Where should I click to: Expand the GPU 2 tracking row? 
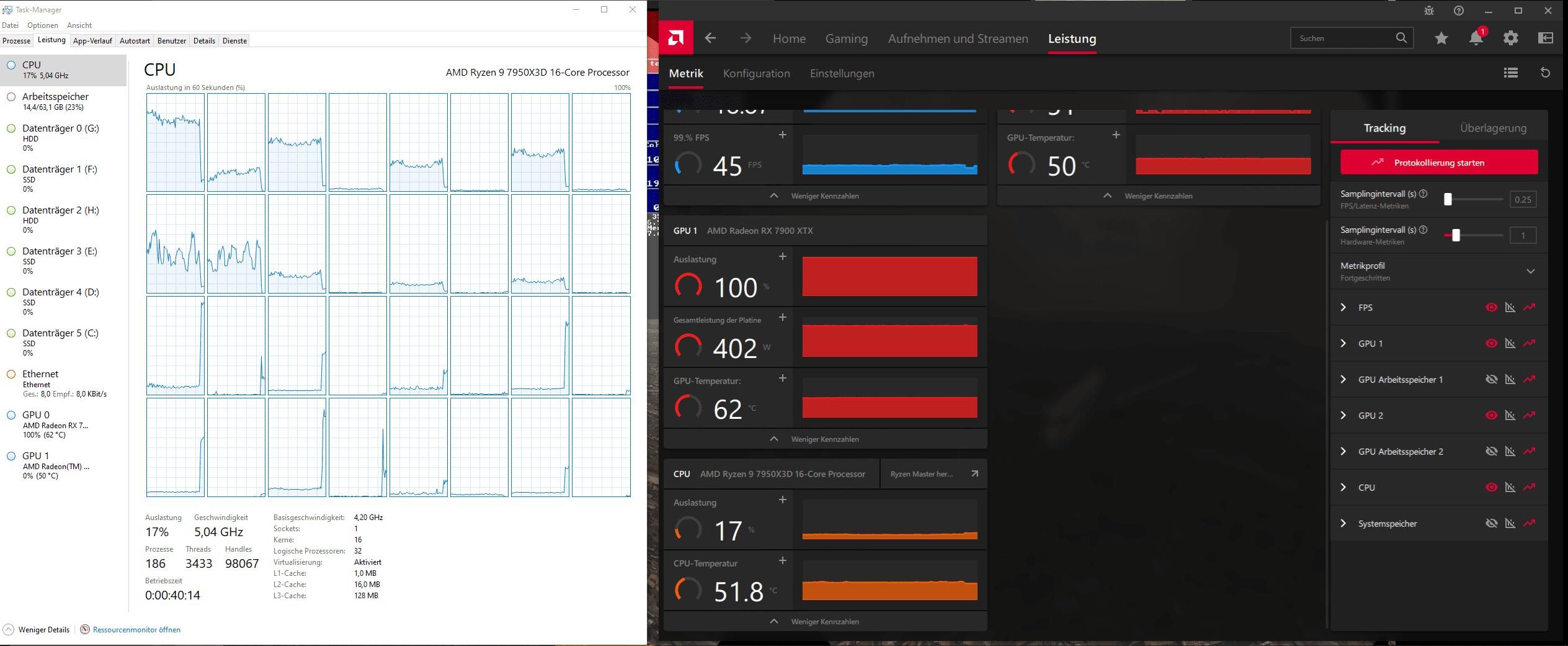tap(1343, 415)
